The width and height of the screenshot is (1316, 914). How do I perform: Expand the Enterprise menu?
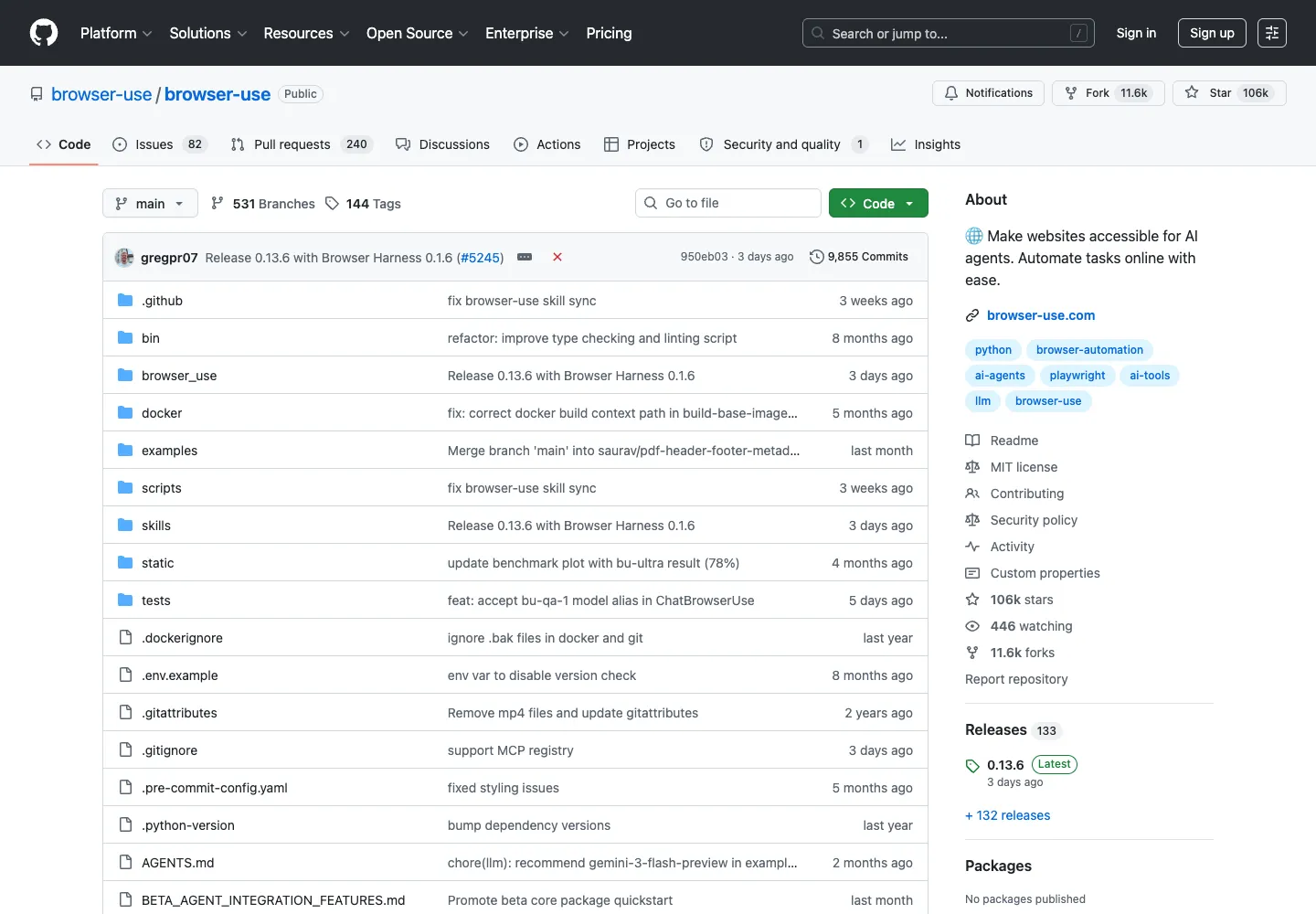point(527,33)
